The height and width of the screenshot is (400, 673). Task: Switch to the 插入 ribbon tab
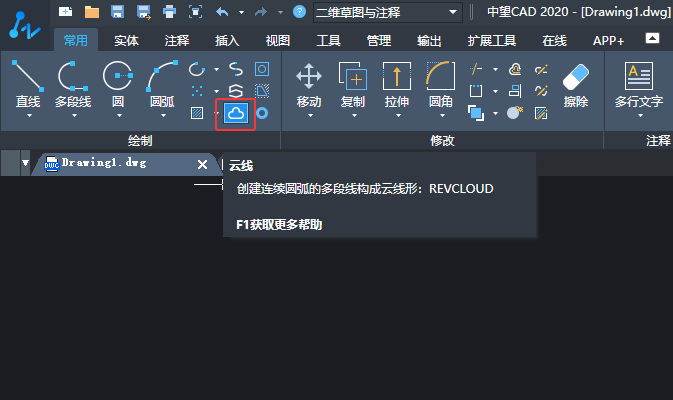(x=227, y=40)
